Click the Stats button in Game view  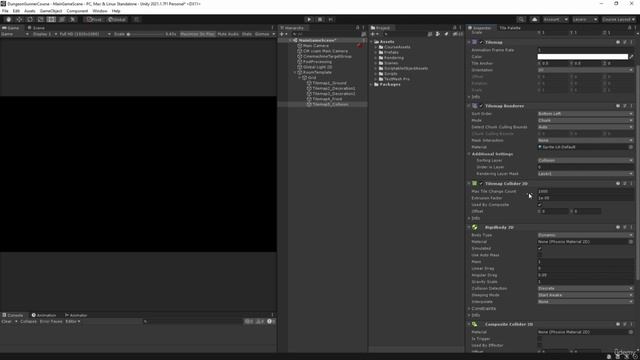click(247, 34)
